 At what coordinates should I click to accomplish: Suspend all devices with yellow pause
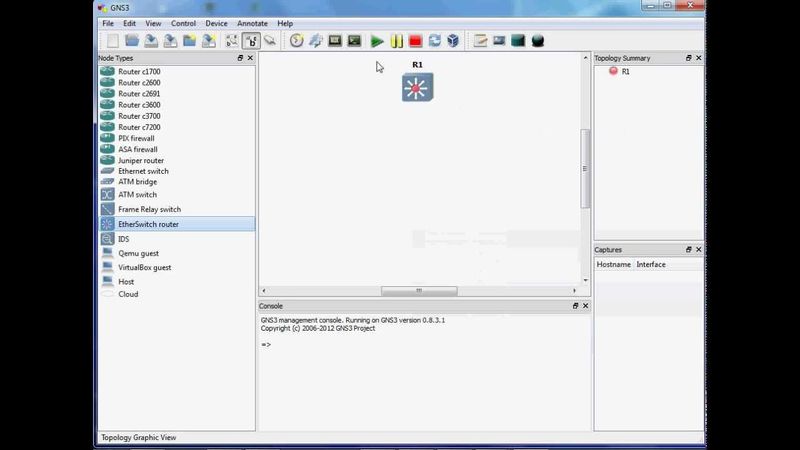[x=396, y=41]
